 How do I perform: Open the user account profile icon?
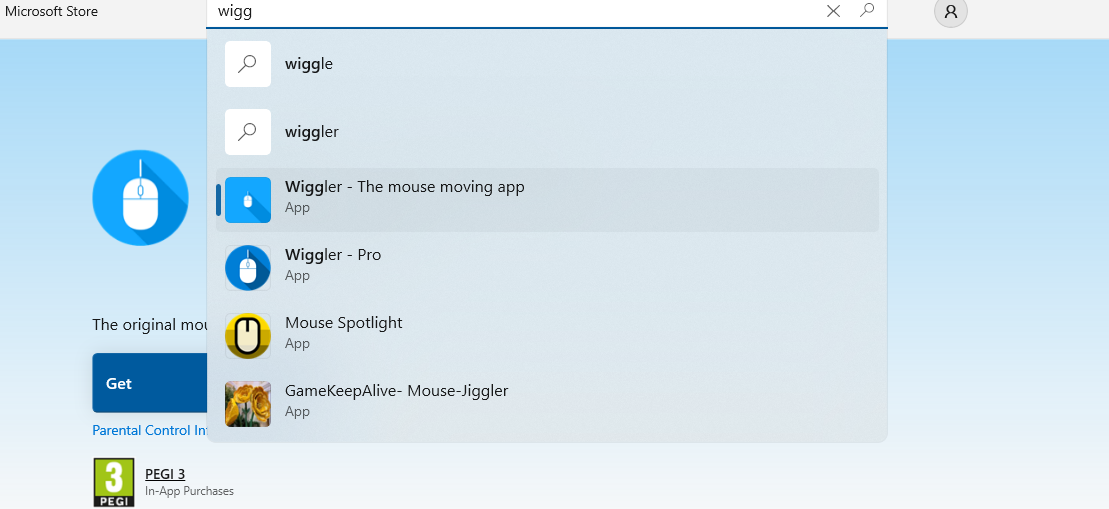951,12
